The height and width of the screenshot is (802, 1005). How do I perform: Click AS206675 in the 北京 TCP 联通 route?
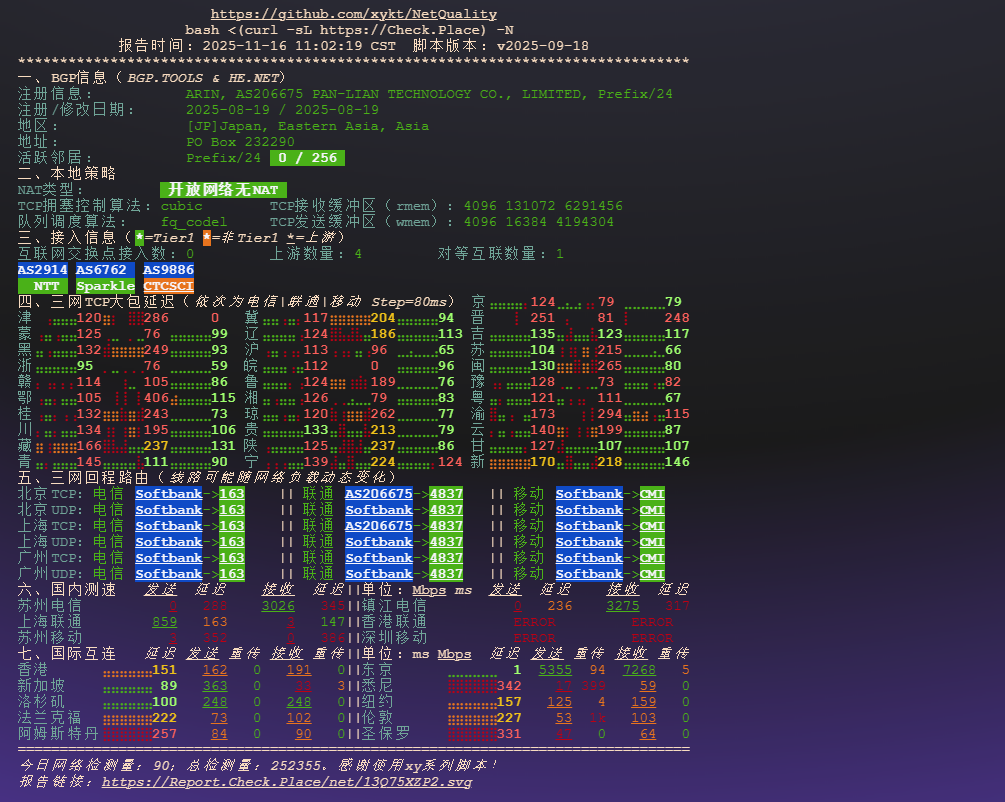pyautogui.click(x=379, y=494)
